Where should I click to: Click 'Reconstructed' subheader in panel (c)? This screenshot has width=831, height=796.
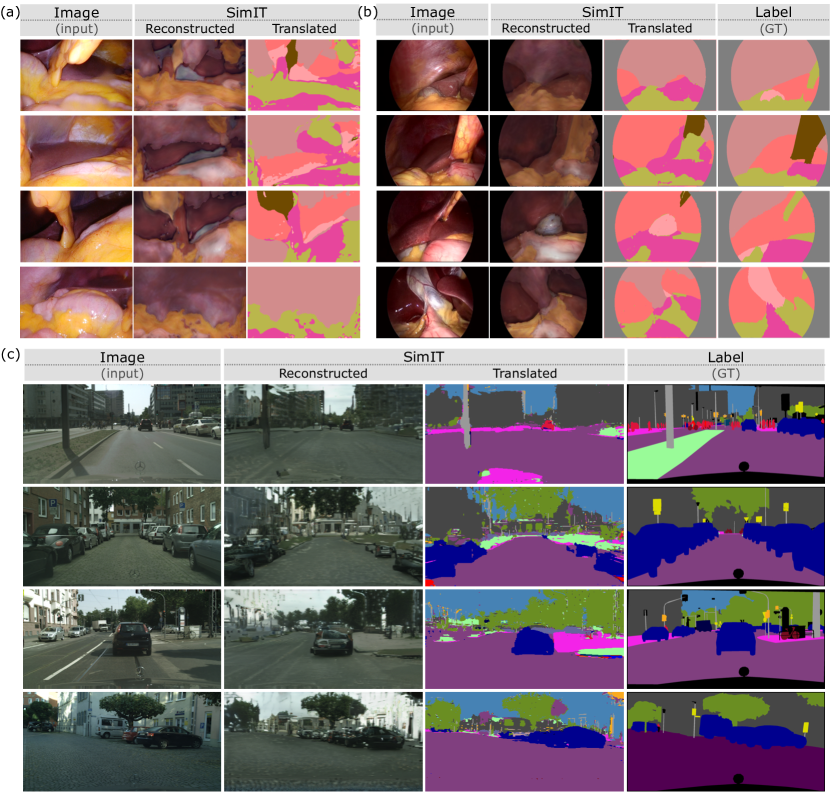point(323,373)
